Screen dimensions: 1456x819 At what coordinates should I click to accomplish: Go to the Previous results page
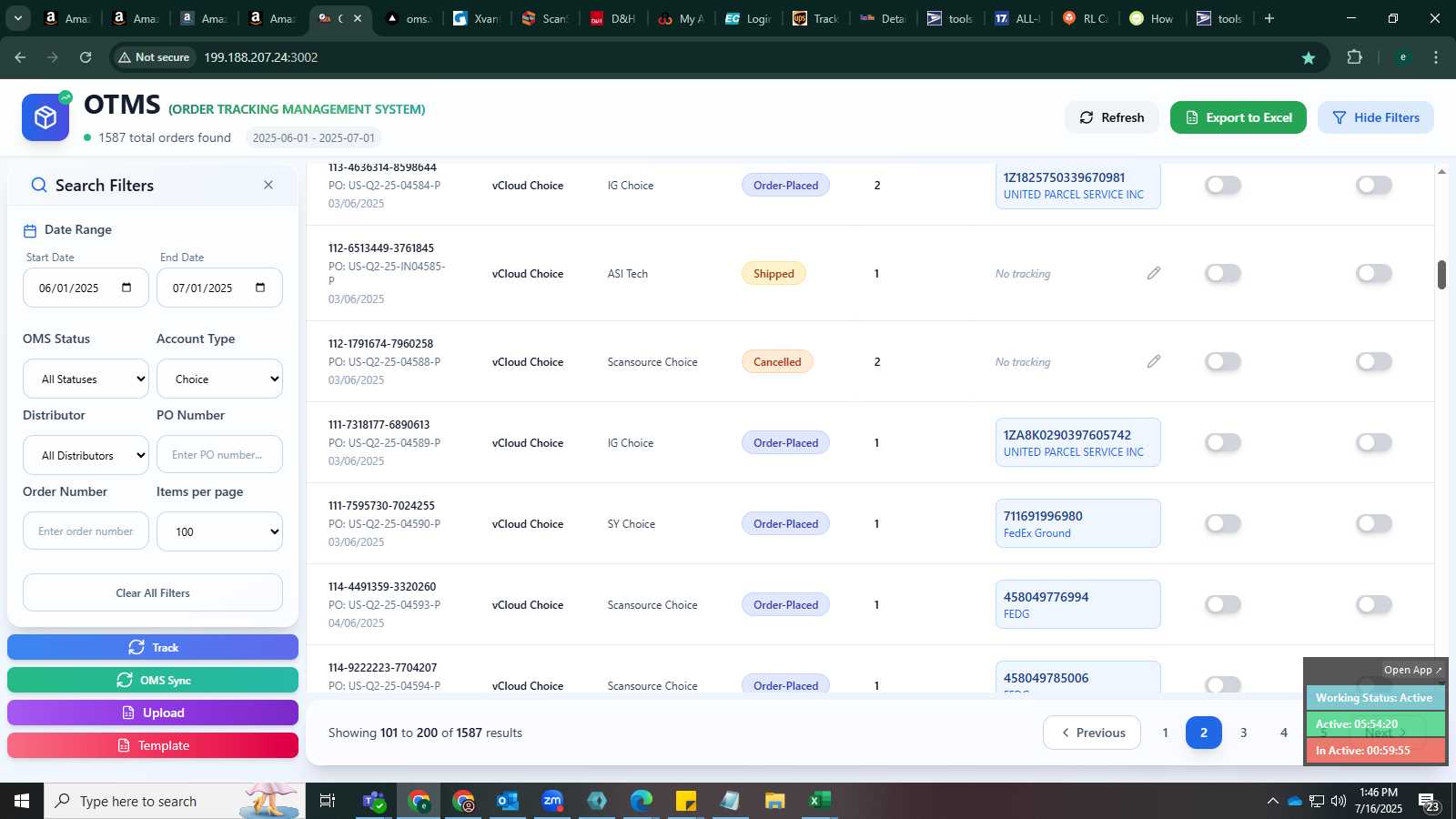pos(1092,733)
